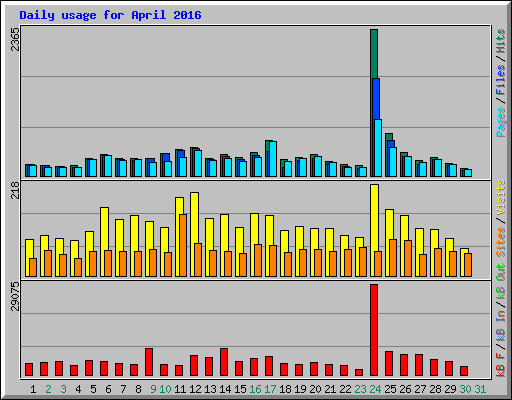Click day label 6 on the x-axis

coord(108,389)
